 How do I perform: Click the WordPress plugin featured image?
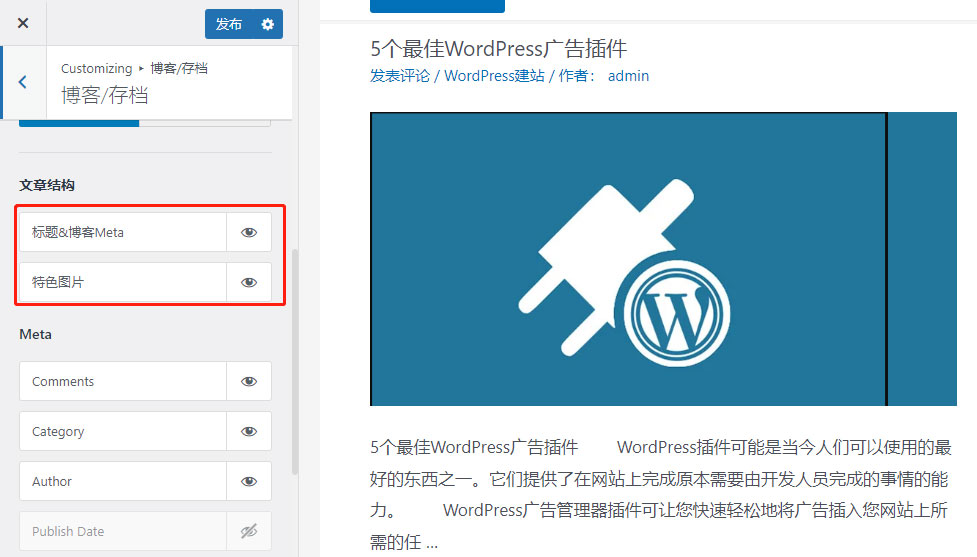pyautogui.click(x=663, y=259)
